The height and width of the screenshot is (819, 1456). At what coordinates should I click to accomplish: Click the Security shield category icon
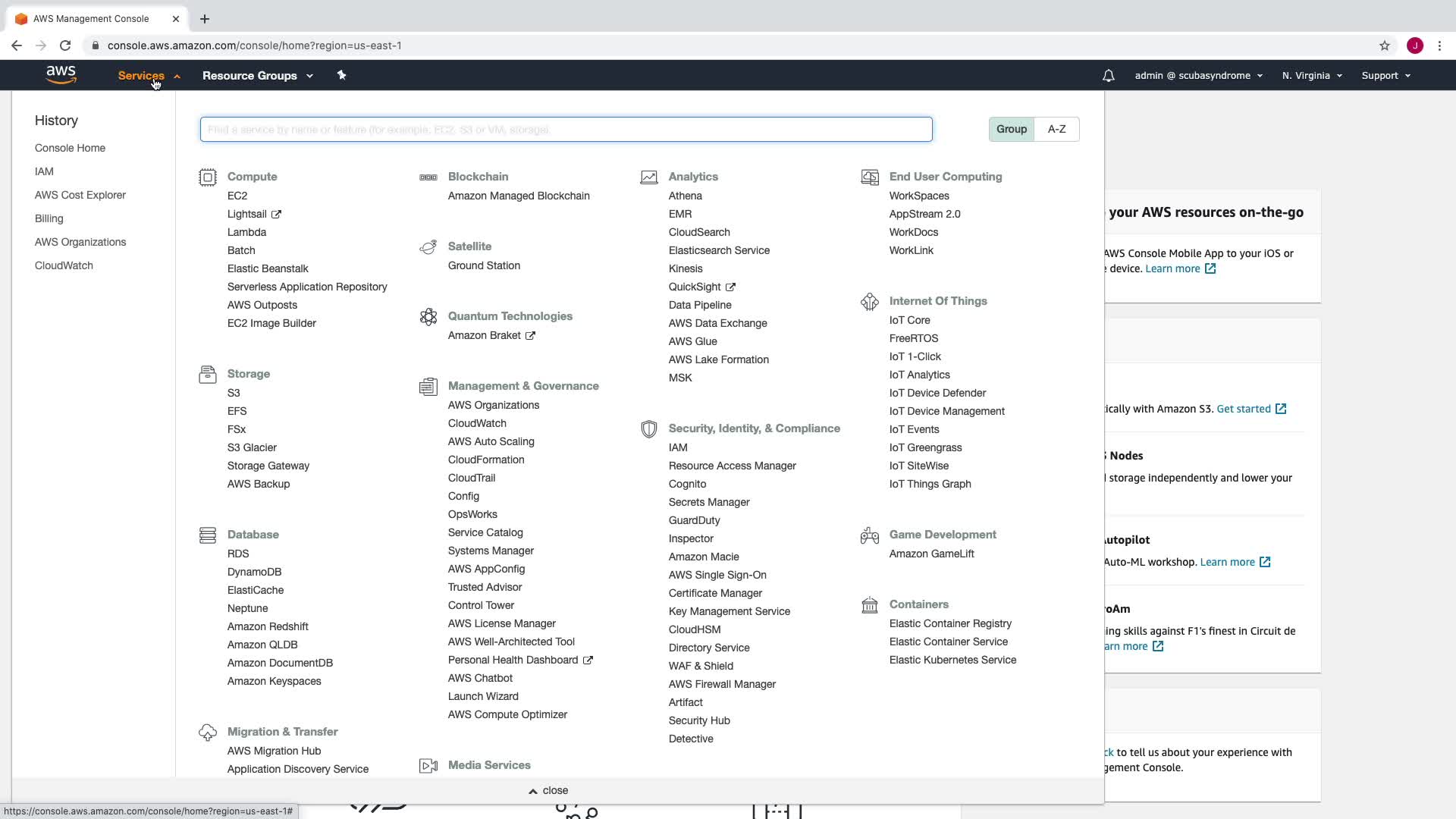[649, 429]
